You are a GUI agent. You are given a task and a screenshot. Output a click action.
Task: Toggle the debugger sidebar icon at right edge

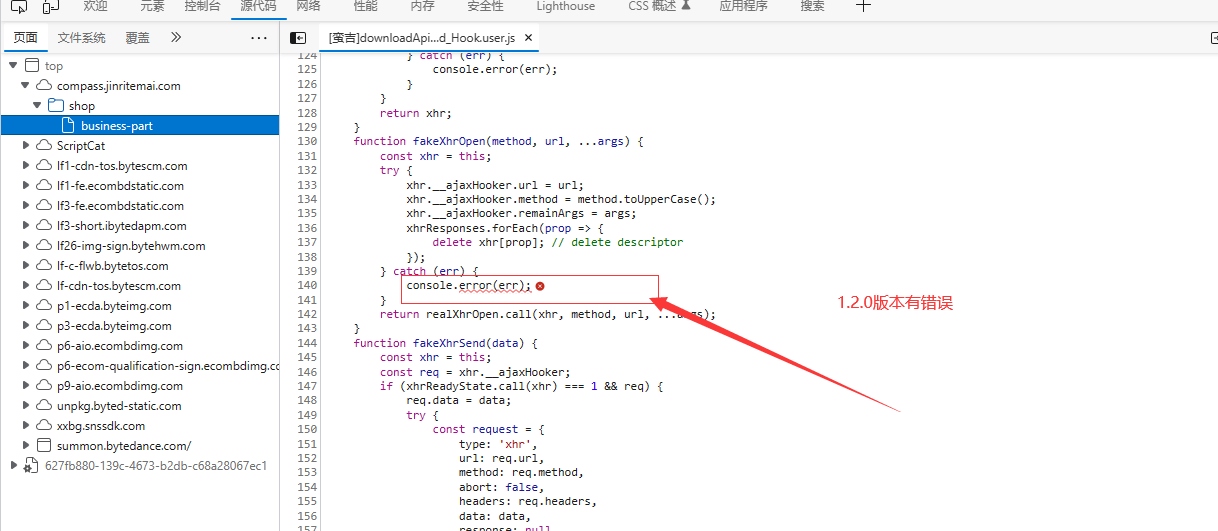point(1213,38)
